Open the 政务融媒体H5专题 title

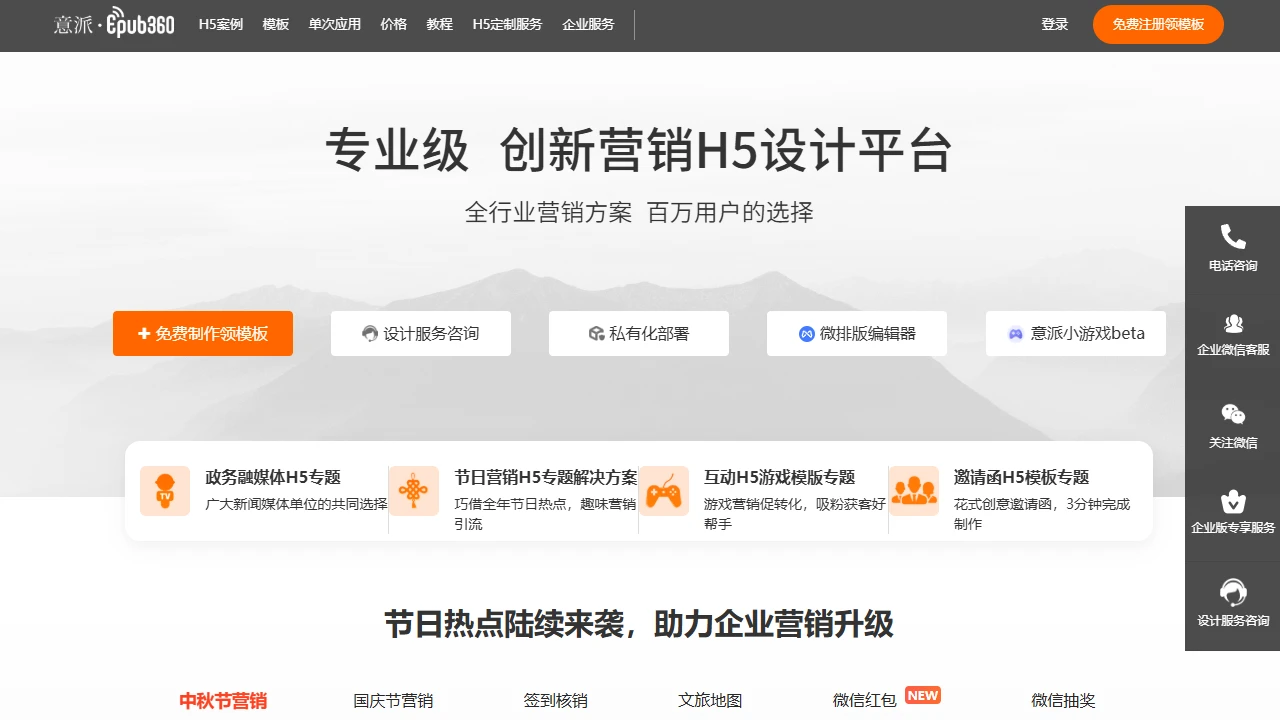tap(273, 477)
